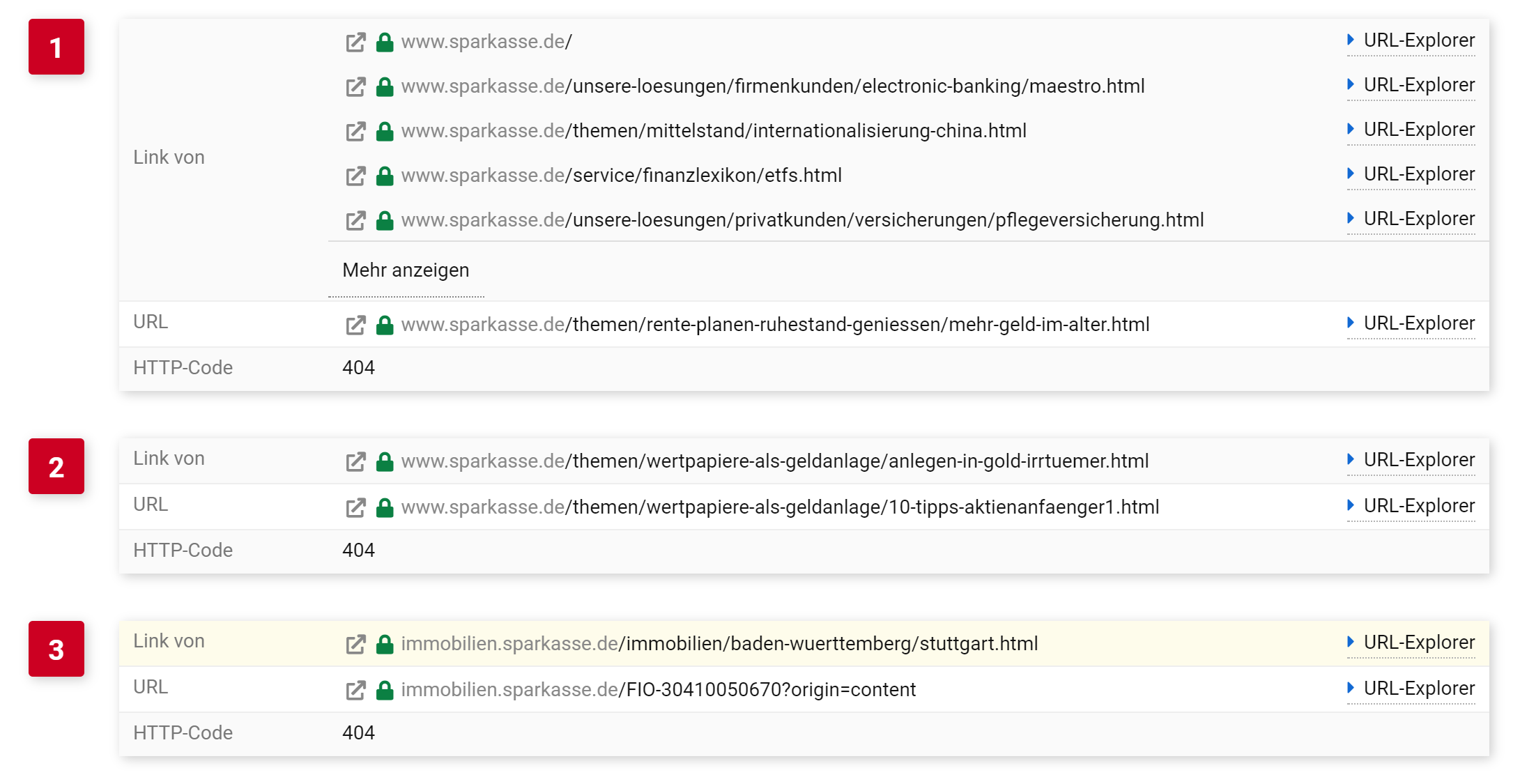Click the red number 3 badge
The width and height of the screenshot is (1520, 784).
[x=56, y=649]
